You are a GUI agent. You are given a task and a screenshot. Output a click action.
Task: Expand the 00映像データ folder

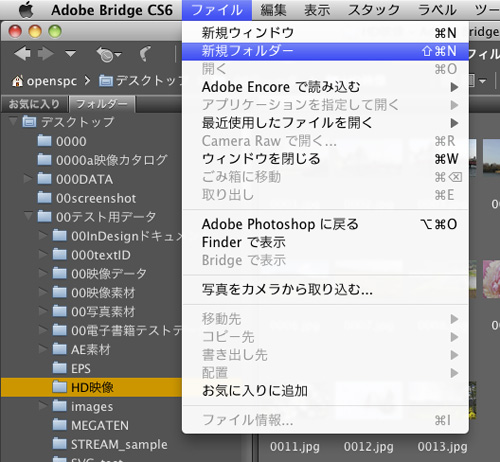[43, 273]
